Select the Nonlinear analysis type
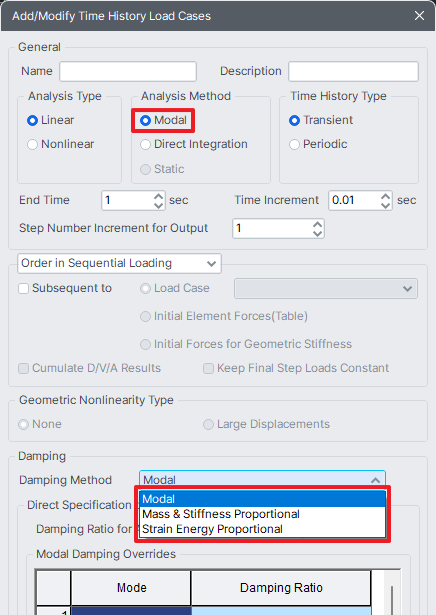Viewport: 436px width, 615px height. [x=60, y=144]
